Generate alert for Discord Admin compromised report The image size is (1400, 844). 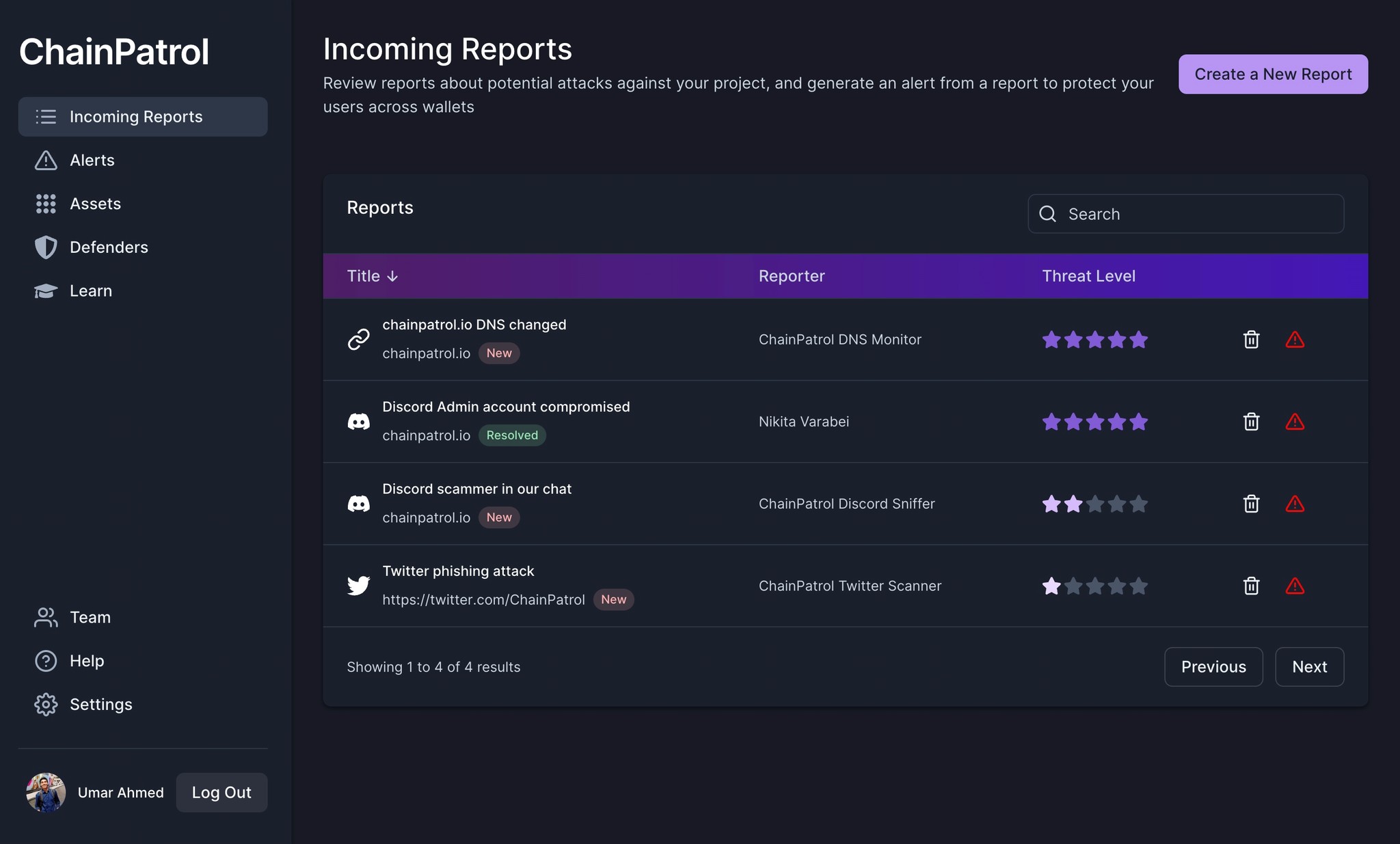(1295, 422)
